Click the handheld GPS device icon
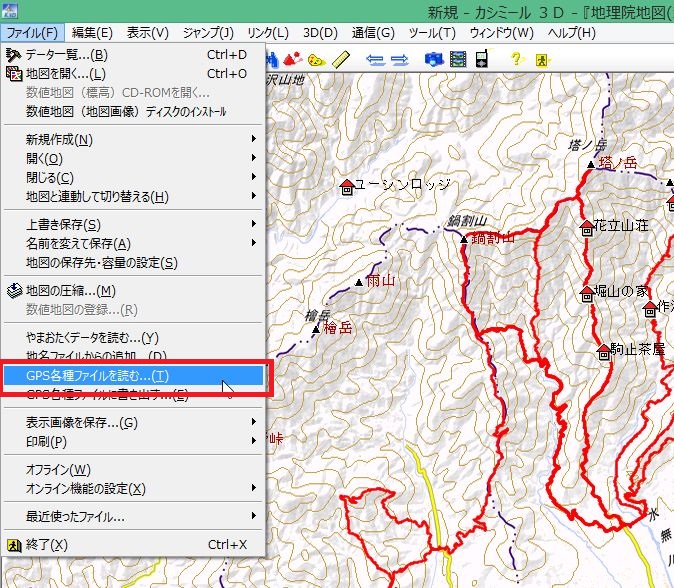 [x=482, y=59]
